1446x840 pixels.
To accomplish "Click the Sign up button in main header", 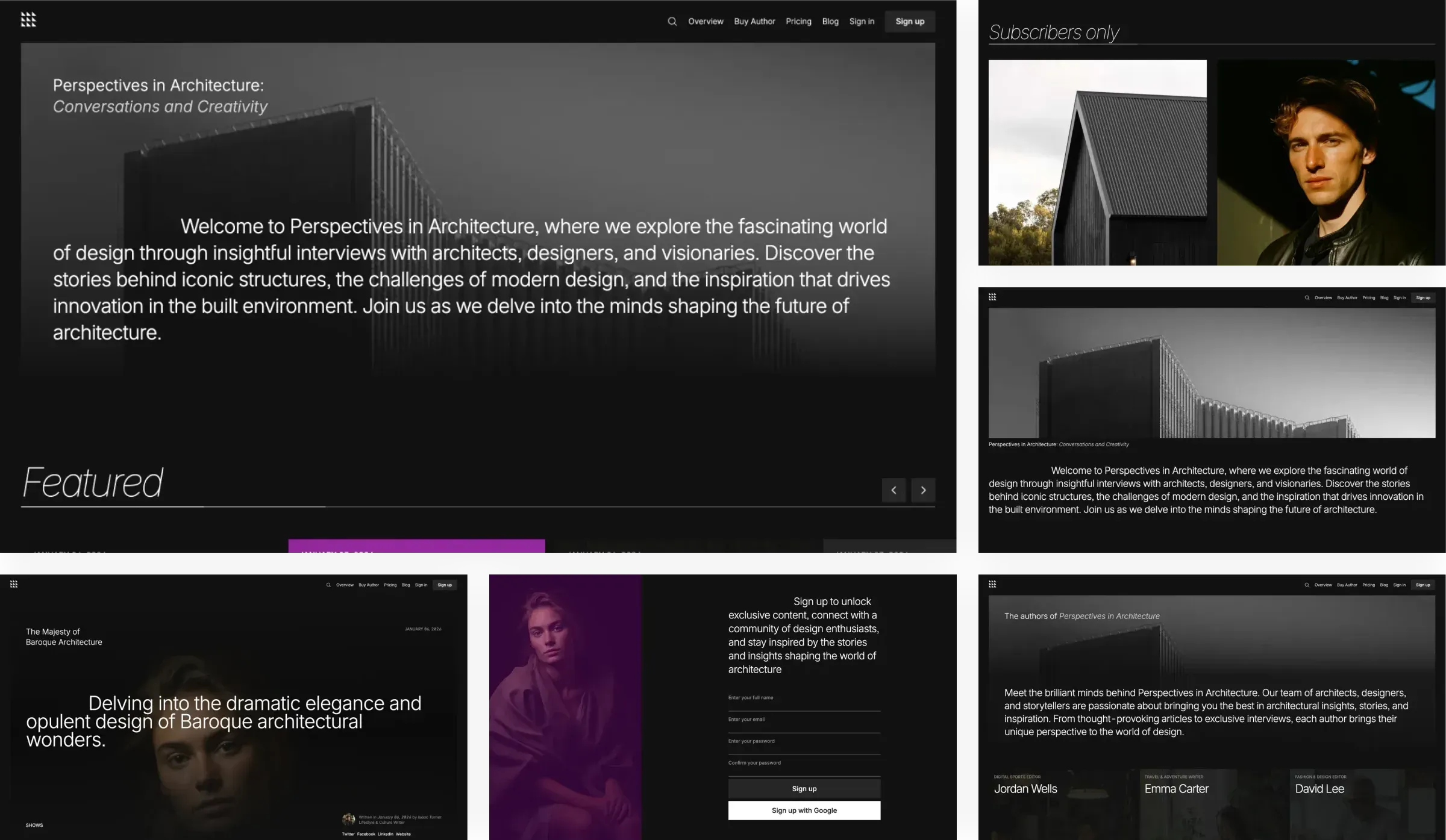I will [x=910, y=22].
